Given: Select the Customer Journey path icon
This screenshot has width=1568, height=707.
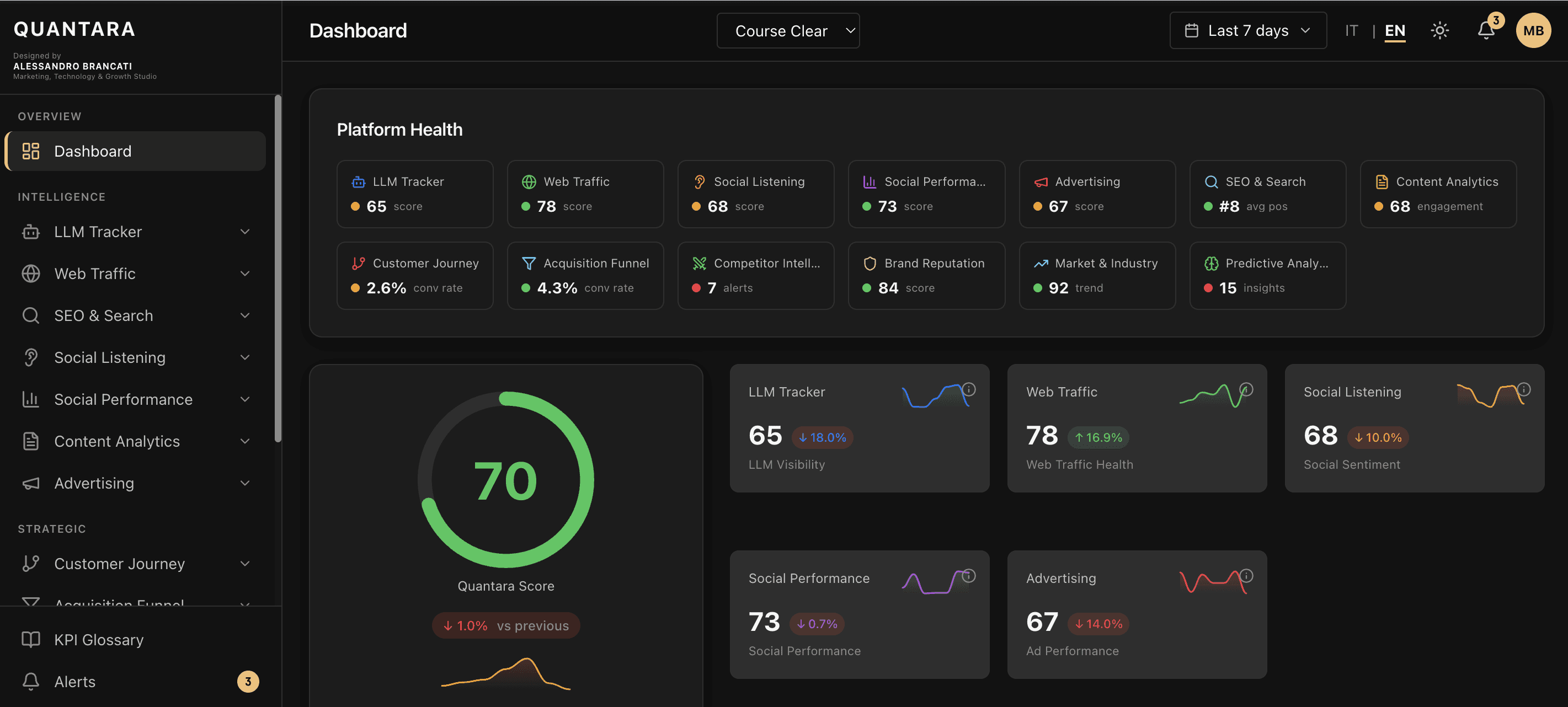Looking at the screenshot, I should coord(30,564).
